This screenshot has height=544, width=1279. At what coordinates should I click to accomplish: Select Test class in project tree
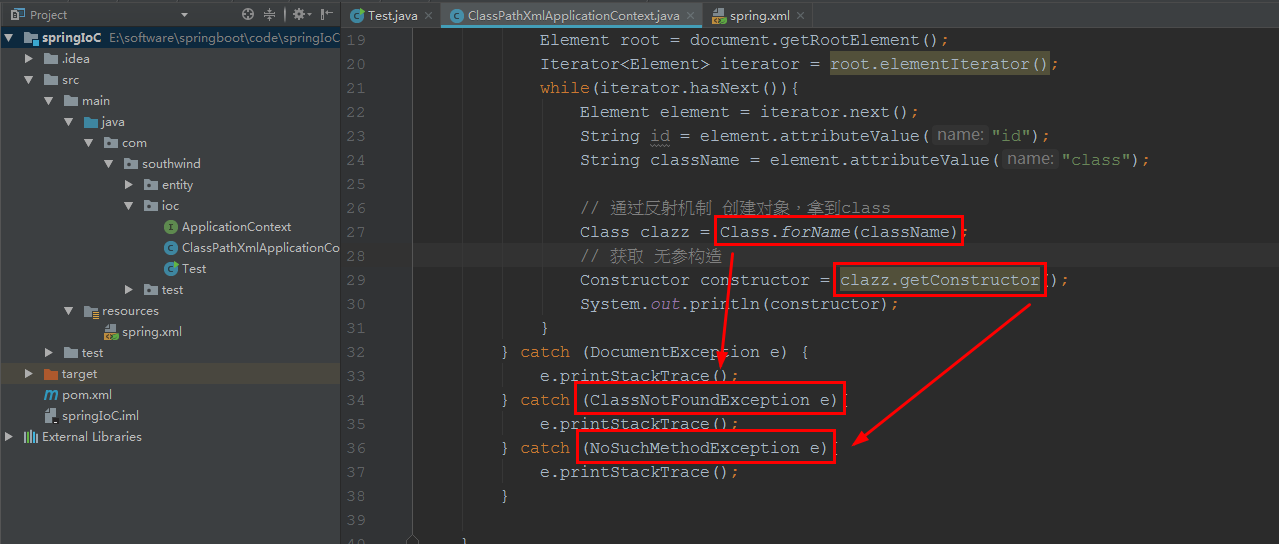194,269
